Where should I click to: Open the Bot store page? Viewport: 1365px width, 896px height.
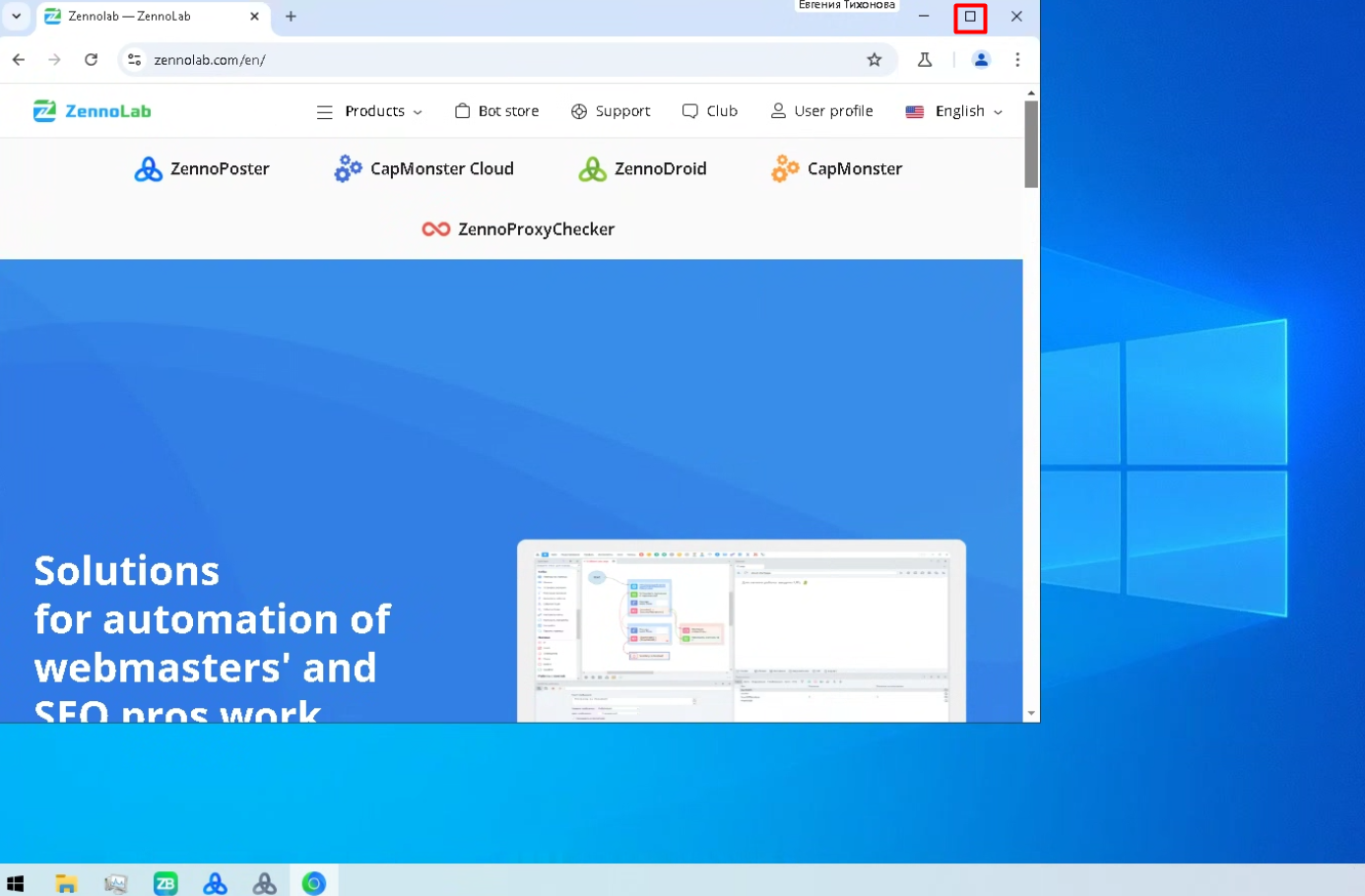coord(497,111)
